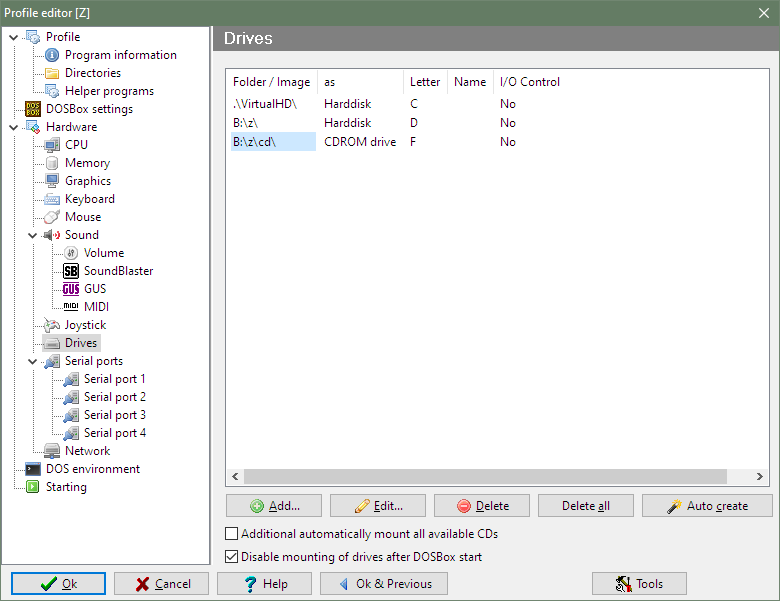The image size is (780, 601).
Task: Click the Delete all button
Action: click(585, 506)
